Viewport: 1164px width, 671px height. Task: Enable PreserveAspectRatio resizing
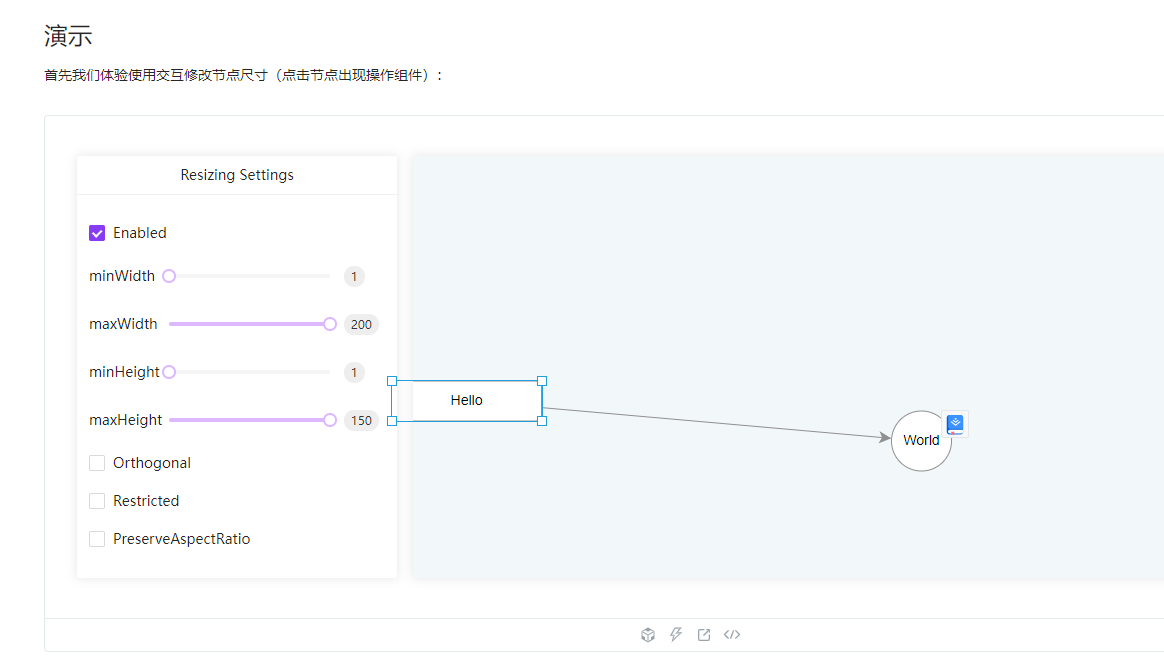(97, 538)
